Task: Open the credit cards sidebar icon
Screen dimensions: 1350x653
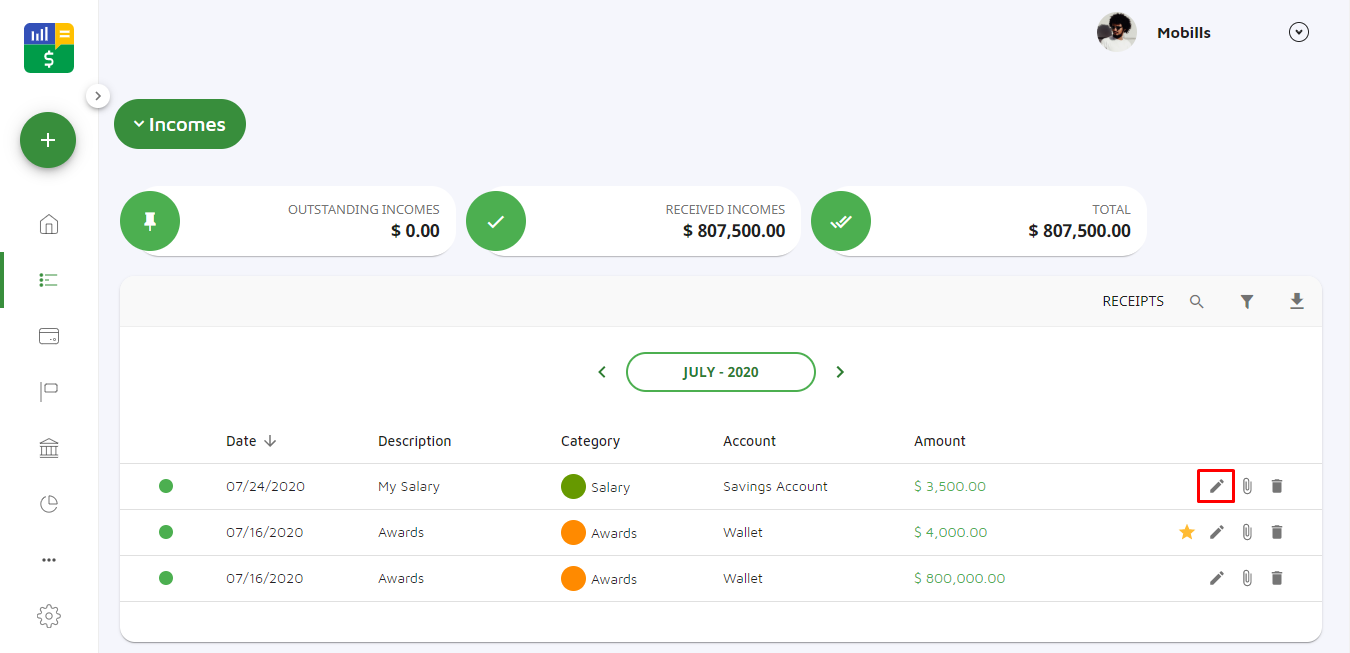Action: pyautogui.click(x=48, y=336)
